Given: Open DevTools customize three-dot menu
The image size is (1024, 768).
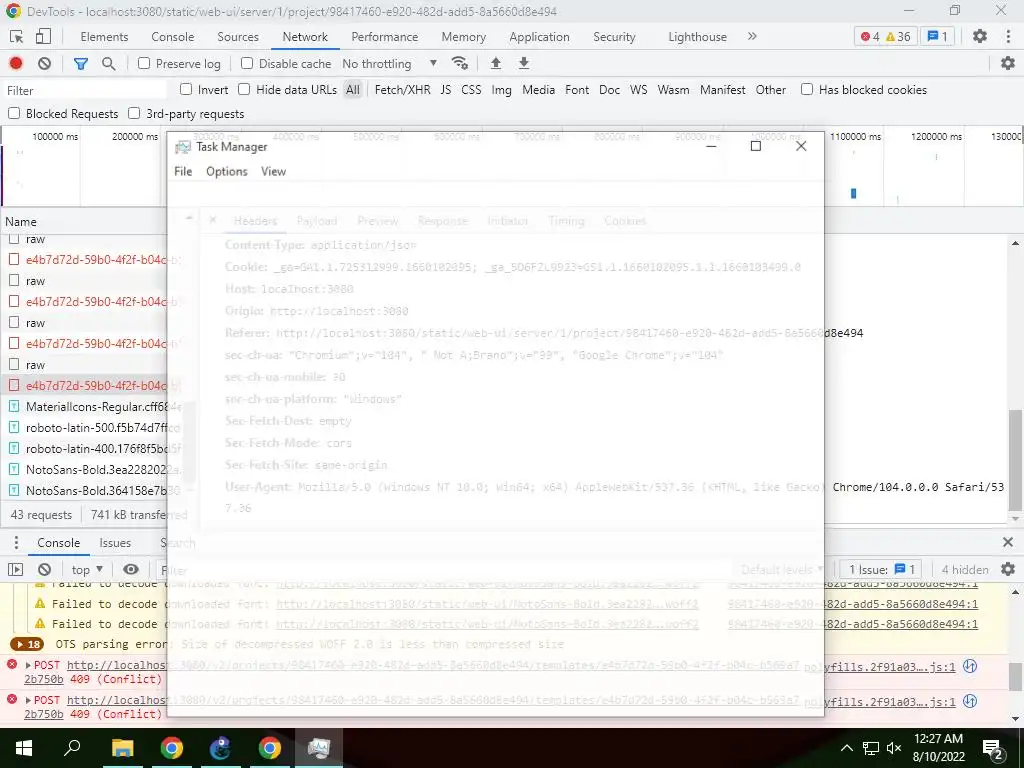Looking at the screenshot, I should (x=1008, y=37).
